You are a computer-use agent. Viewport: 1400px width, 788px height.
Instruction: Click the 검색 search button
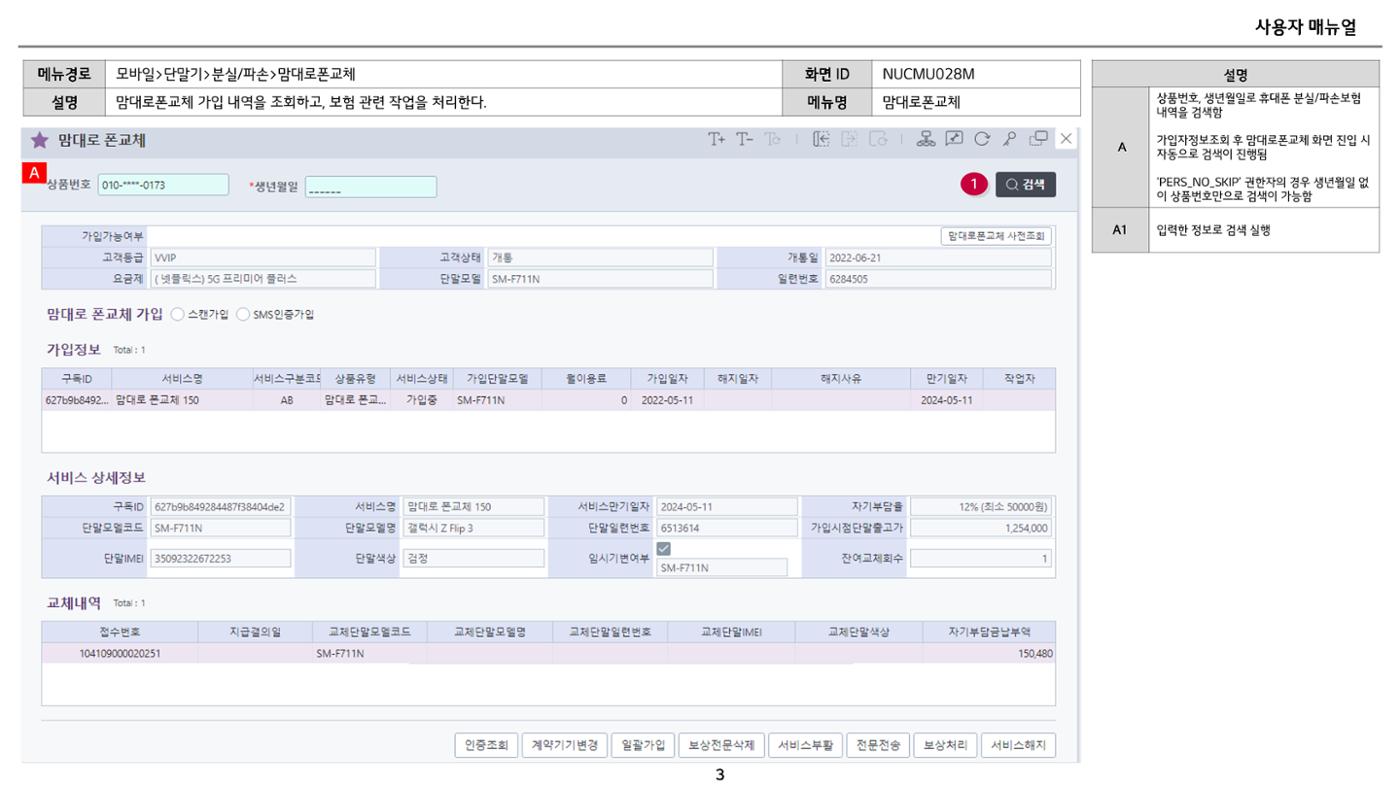(x=1025, y=184)
